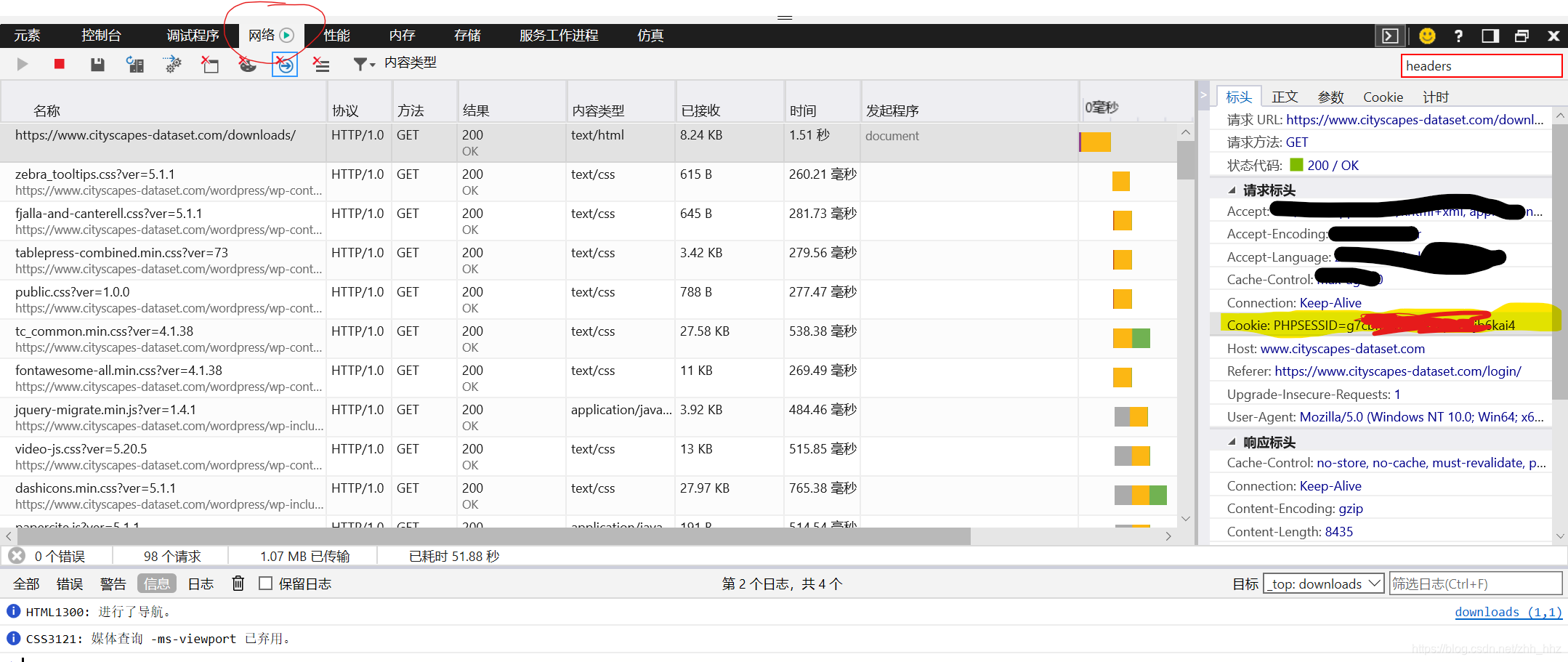Switch to the 元素 tab
The width and height of the screenshot is (1568, 662).
27,36
